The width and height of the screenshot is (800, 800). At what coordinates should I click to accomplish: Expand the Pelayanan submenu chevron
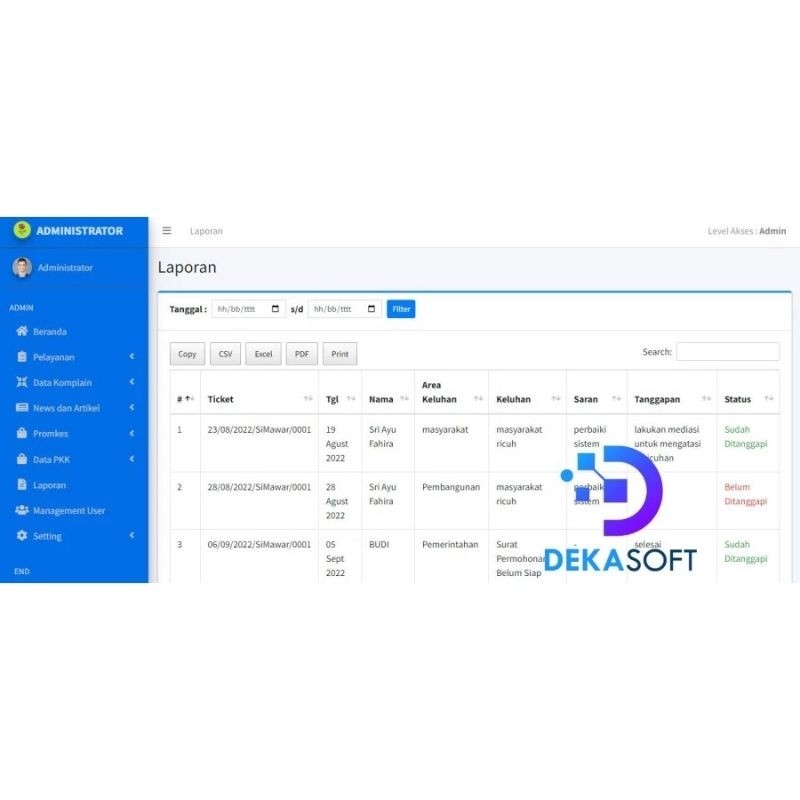[x=132, y=356]
